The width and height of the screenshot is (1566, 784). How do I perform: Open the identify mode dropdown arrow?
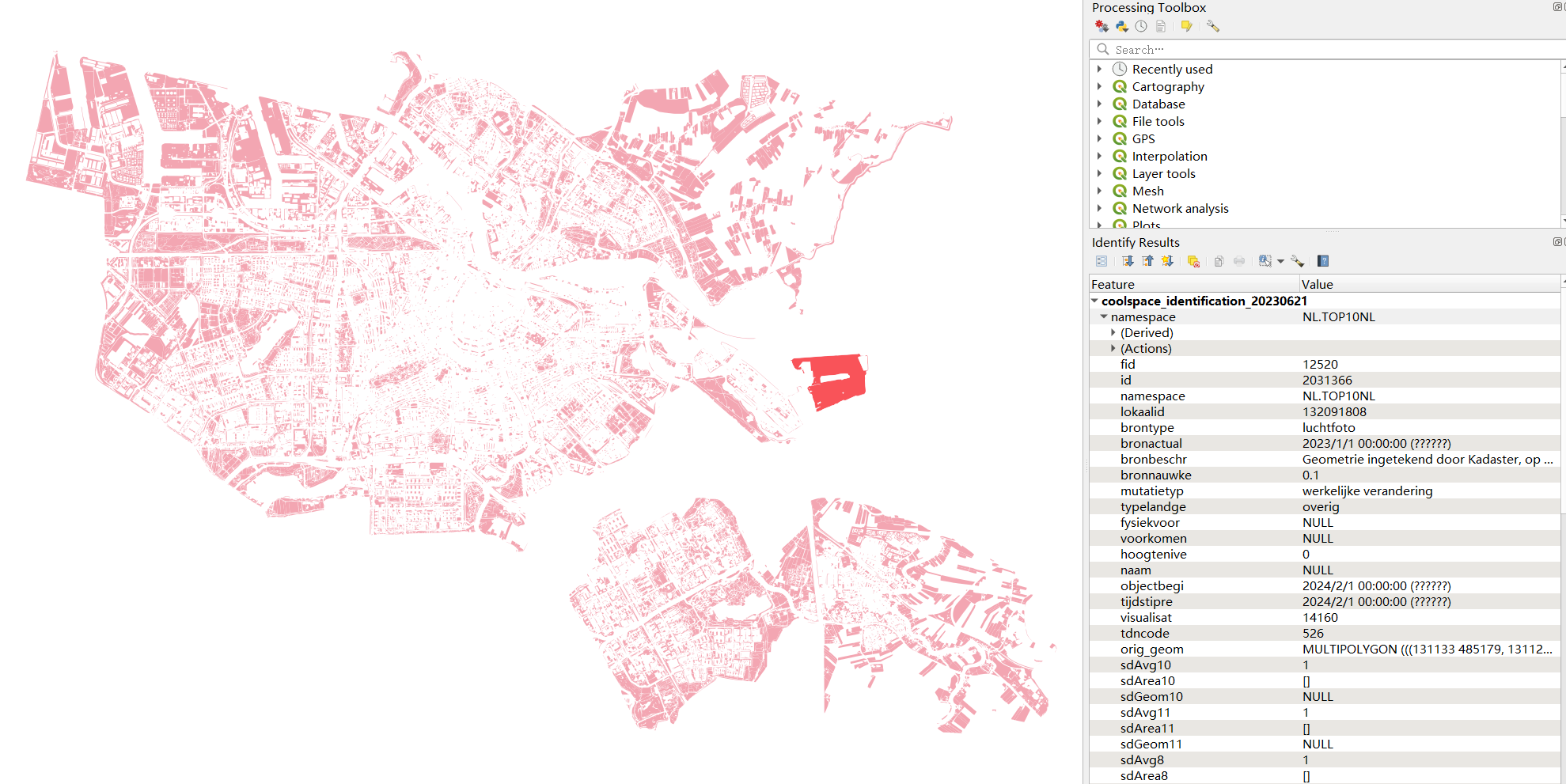tap(1280, 261)
